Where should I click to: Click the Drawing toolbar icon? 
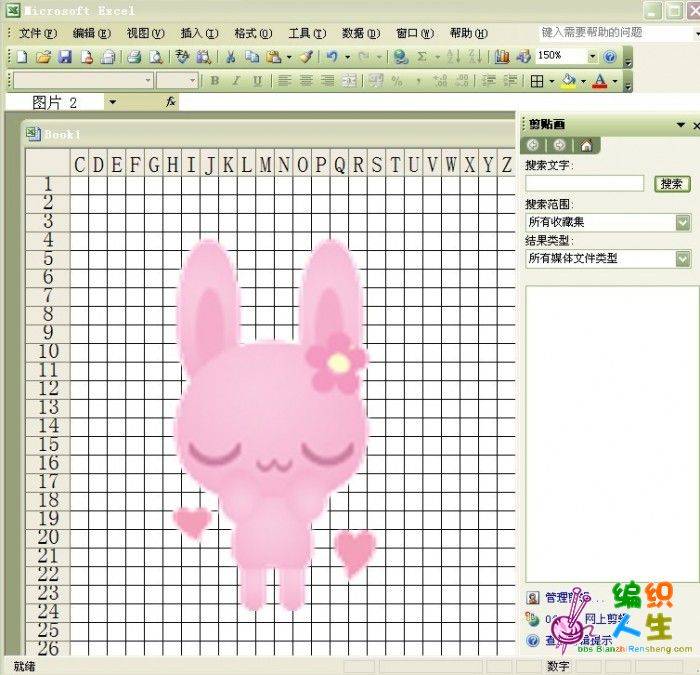[523, 57]
